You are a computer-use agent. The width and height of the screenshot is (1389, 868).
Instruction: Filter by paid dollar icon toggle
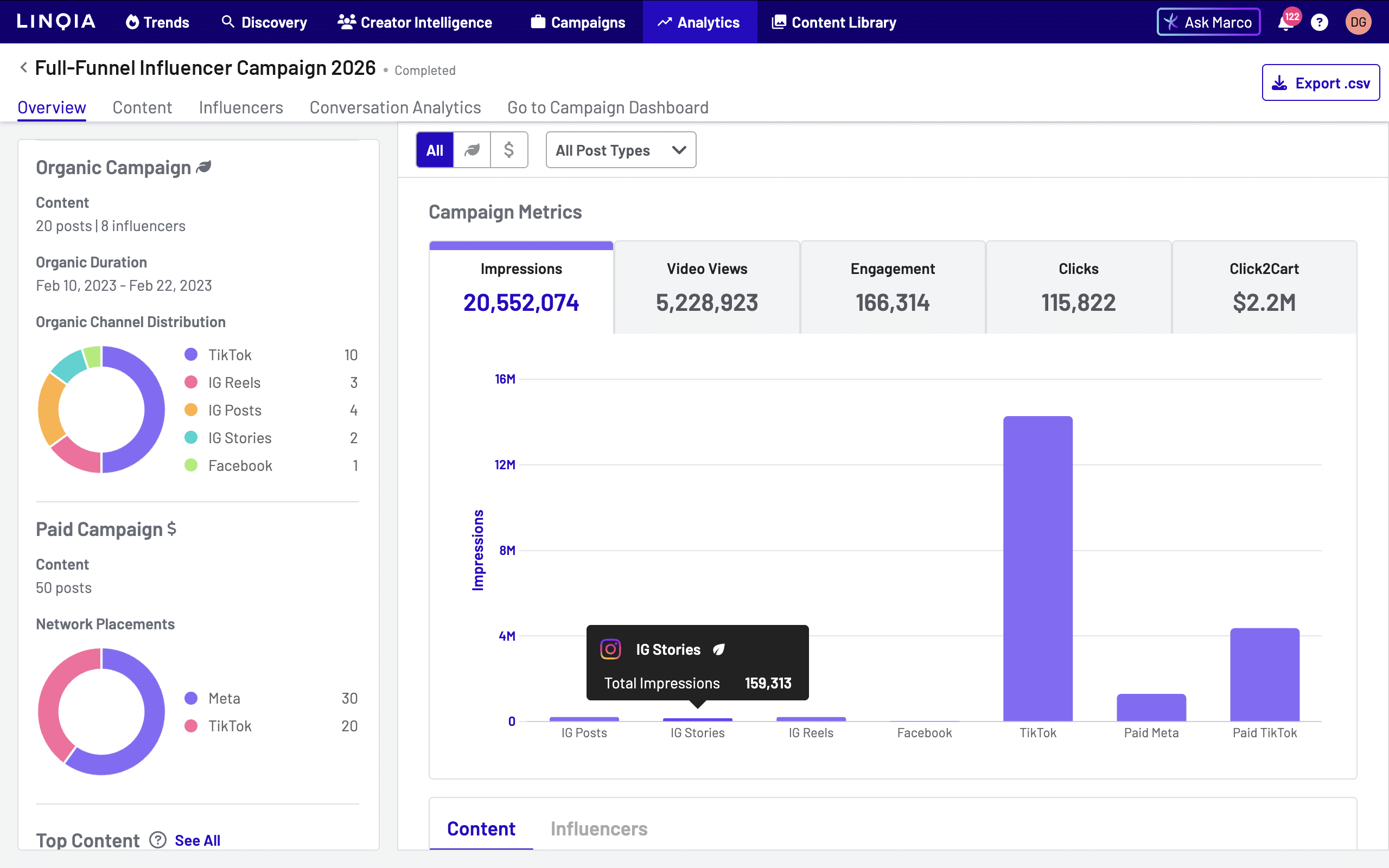point(509,150)
